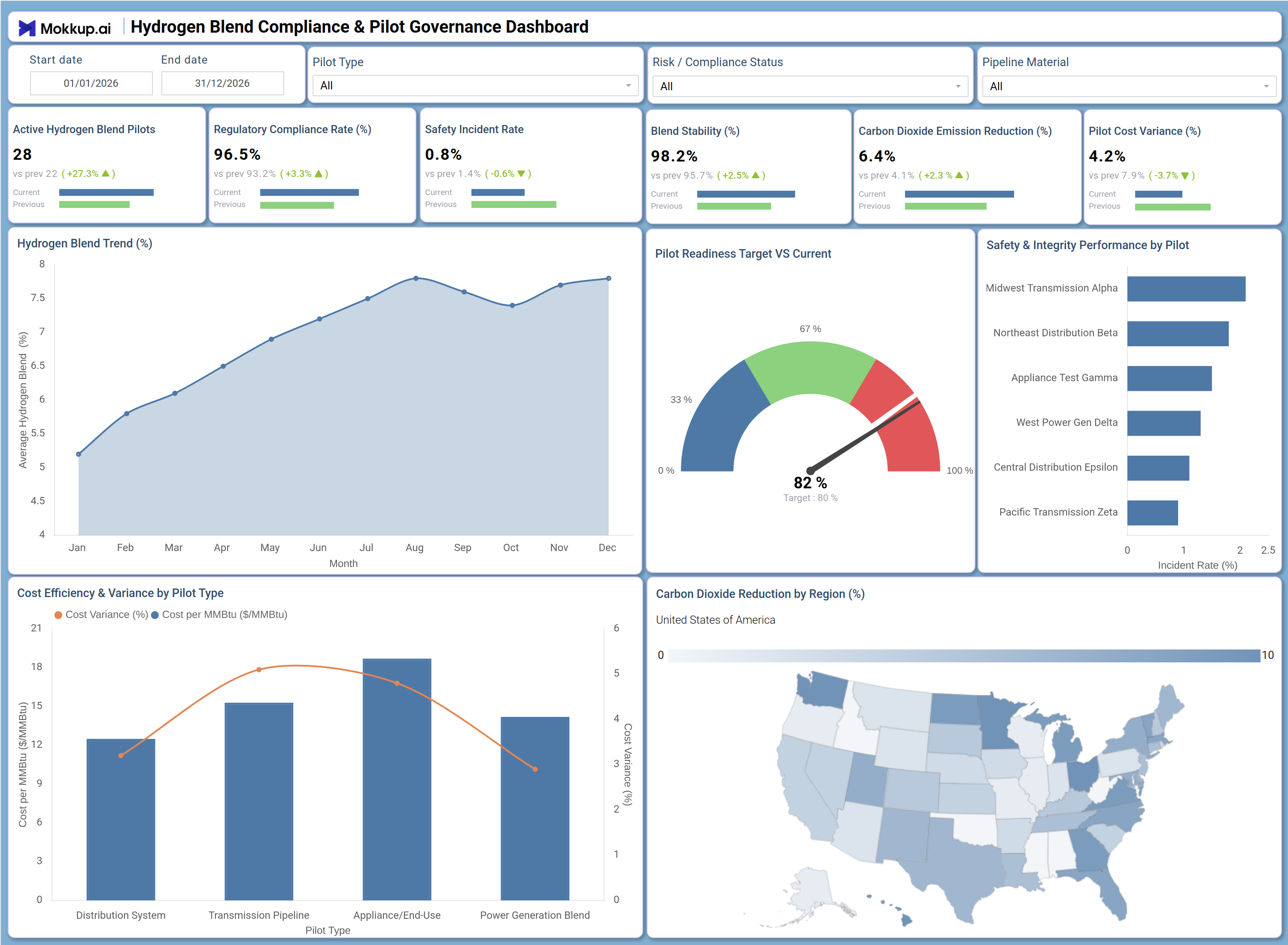Click the Jan data point on Hydrogen Blend Trend
1288x945 pixels.
(78, 454)
